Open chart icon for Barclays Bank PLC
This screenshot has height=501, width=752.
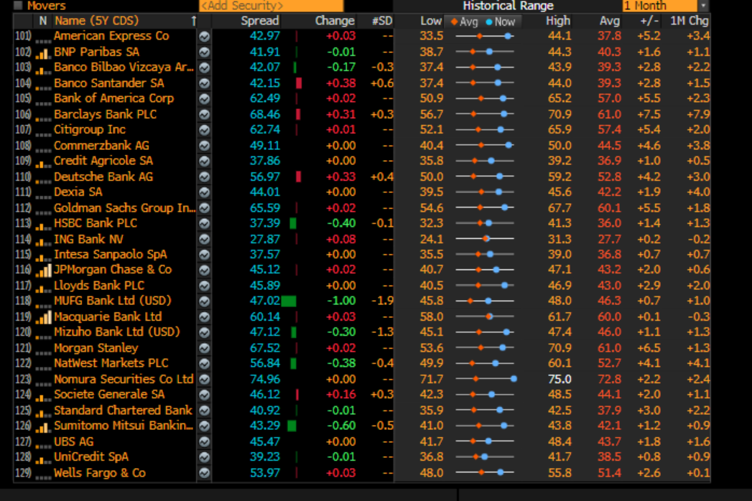[204, 115]
